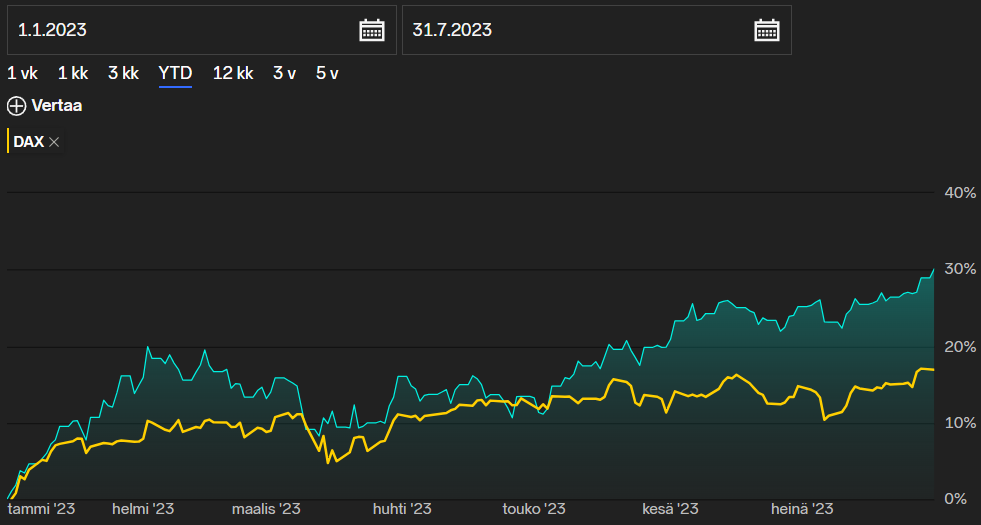Viewport: 981px width, 525px height.
Task: Click the plus icon next to Vertaa
Action: [16, 106]
